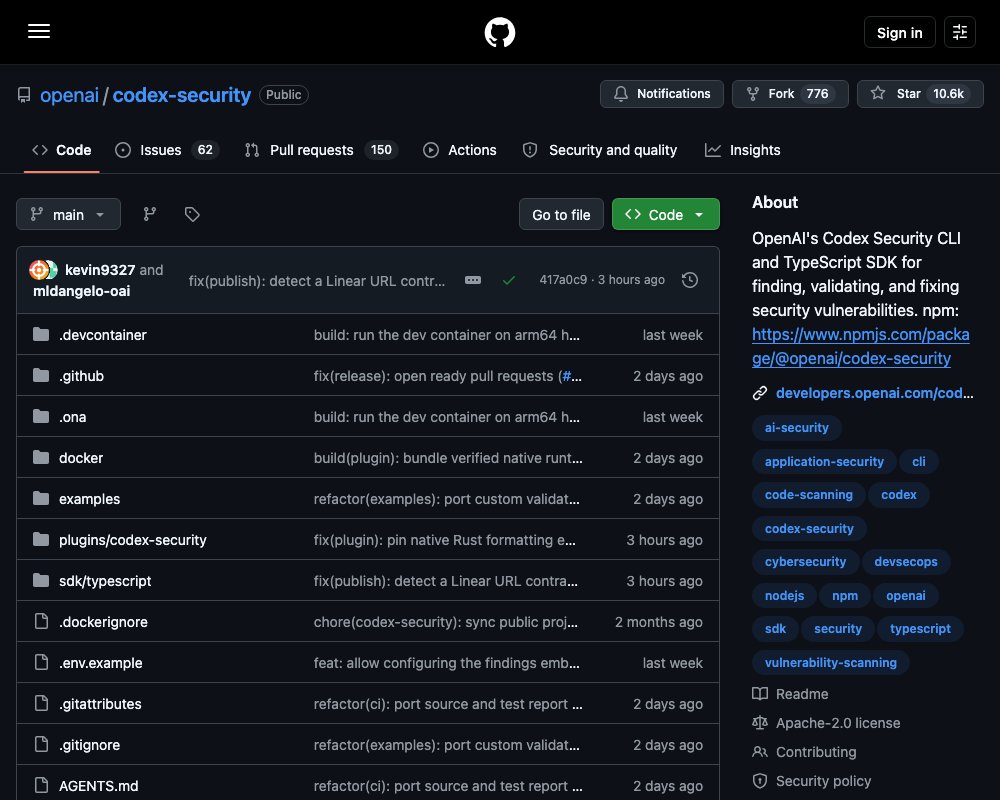
Task: Open the Actions tab
Action: pyautogui.click(x=459, y=150)
